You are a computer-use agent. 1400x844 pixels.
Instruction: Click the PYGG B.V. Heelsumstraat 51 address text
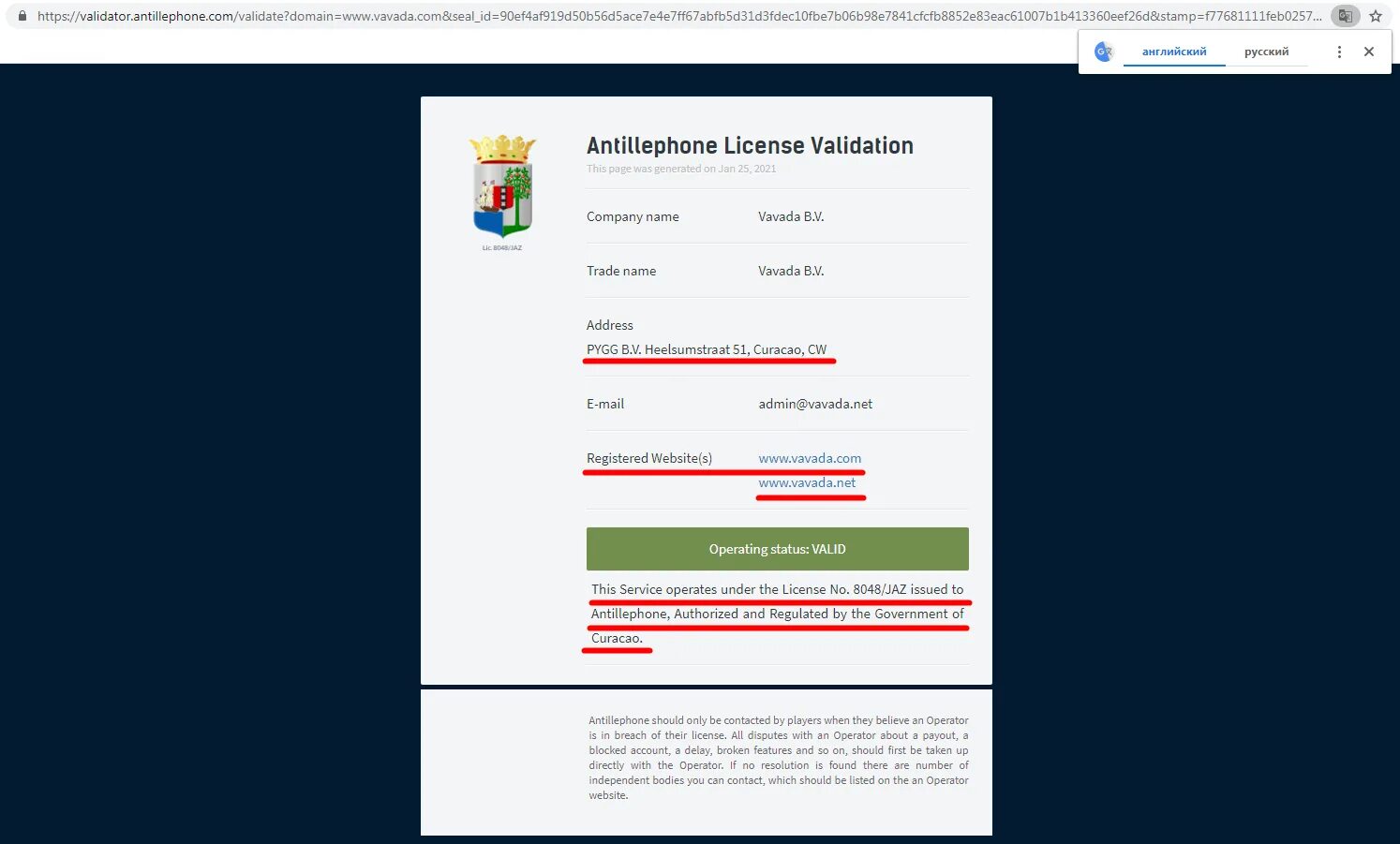707,349
